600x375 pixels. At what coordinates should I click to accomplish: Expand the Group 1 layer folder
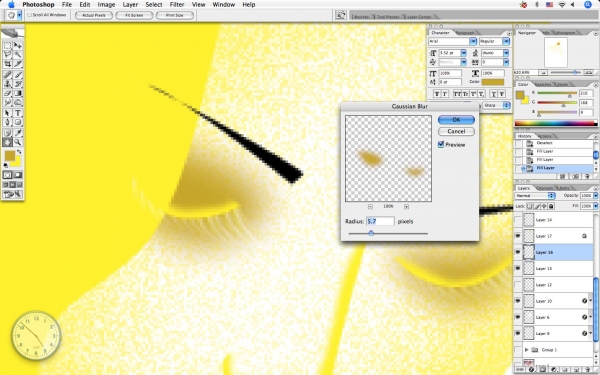(x=527, y=350)
